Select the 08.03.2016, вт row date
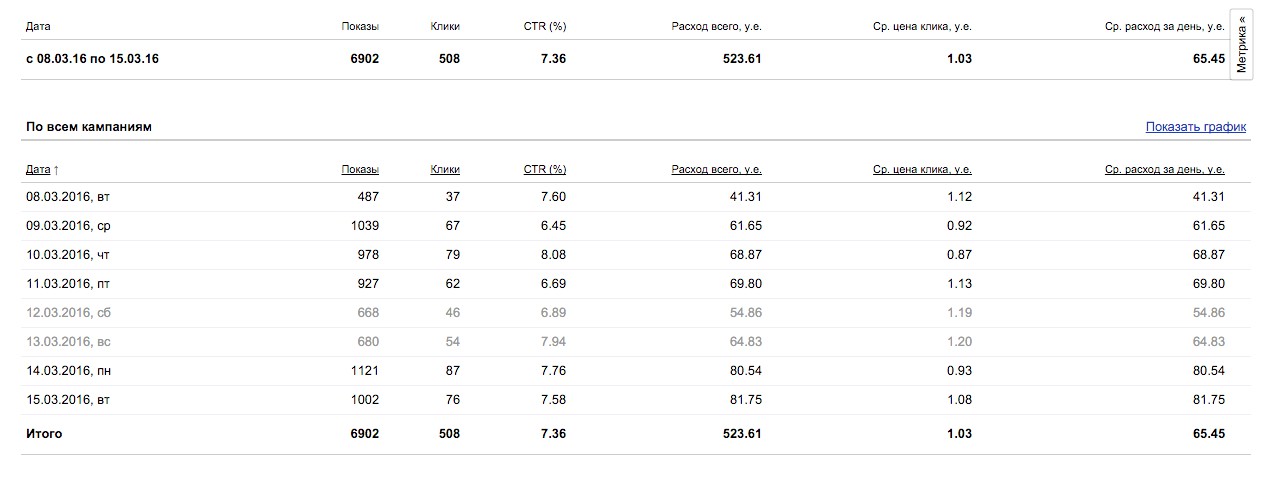 coord(68,197)
